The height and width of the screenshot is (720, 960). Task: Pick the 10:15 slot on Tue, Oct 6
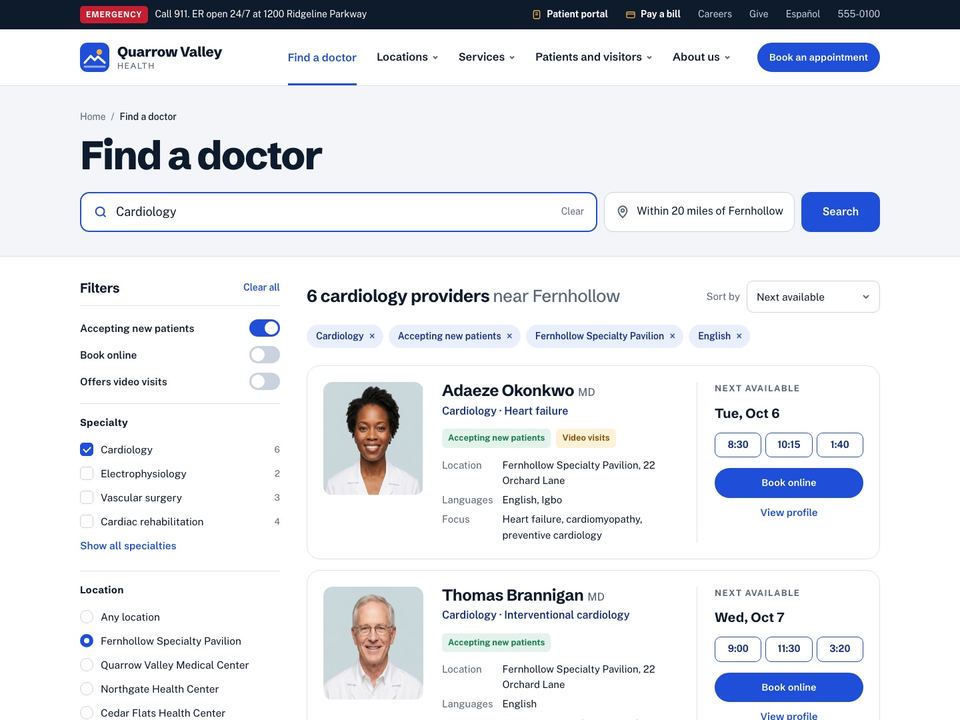coord(789,444)
